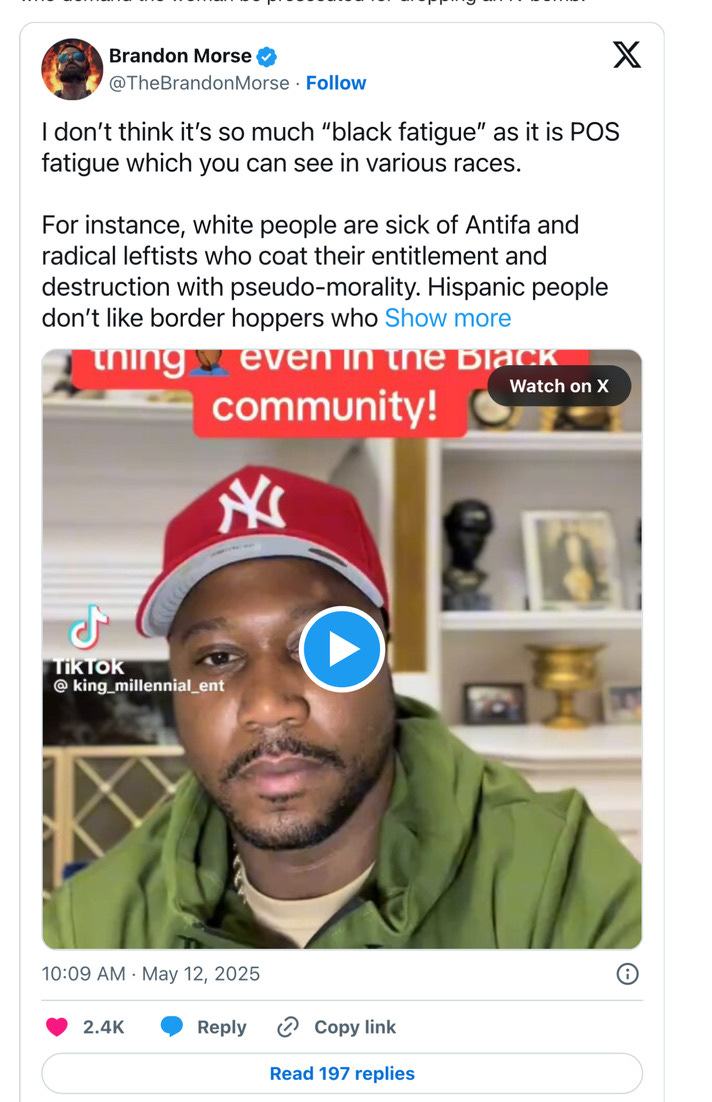This screenshot has width=712, height=1102.
Task: Follow Brandon Morse
Action: click(336, 83)
